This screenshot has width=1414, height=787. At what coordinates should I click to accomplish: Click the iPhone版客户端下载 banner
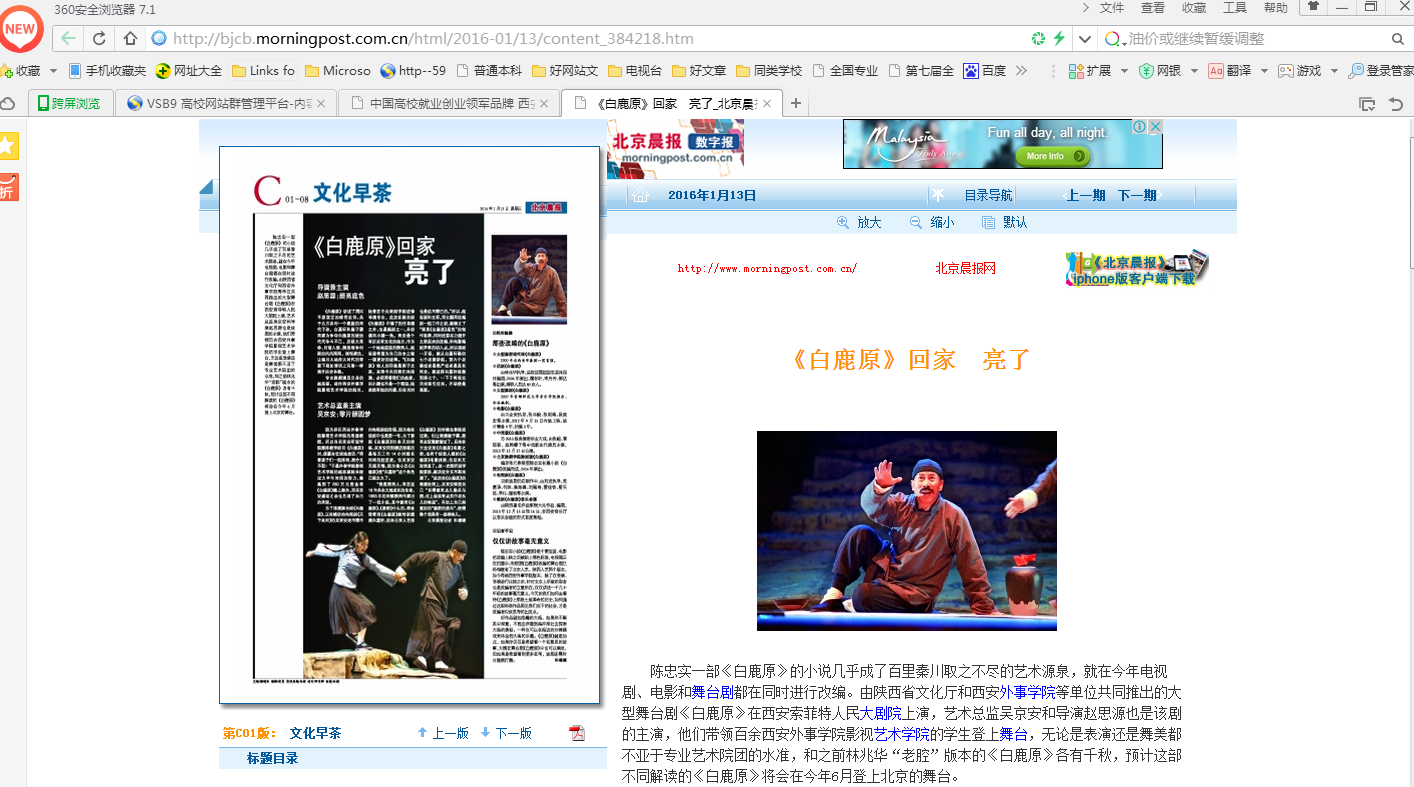1137,268
